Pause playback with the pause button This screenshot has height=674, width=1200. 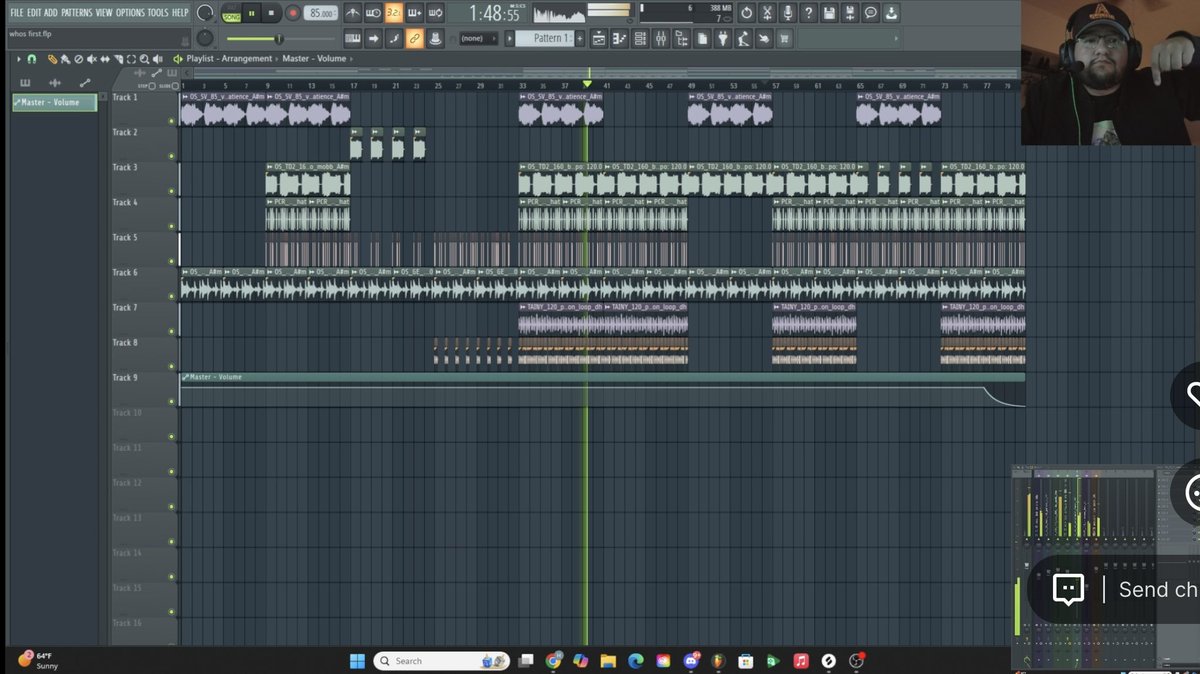pos(252,14)
